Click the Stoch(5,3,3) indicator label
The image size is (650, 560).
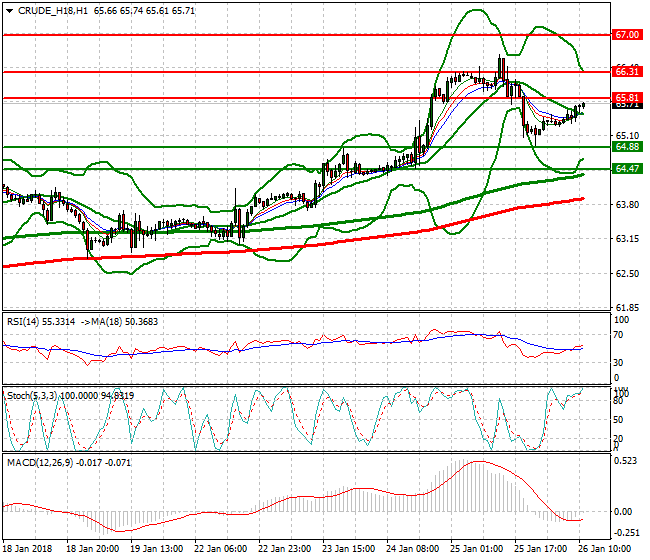(32, 395)
